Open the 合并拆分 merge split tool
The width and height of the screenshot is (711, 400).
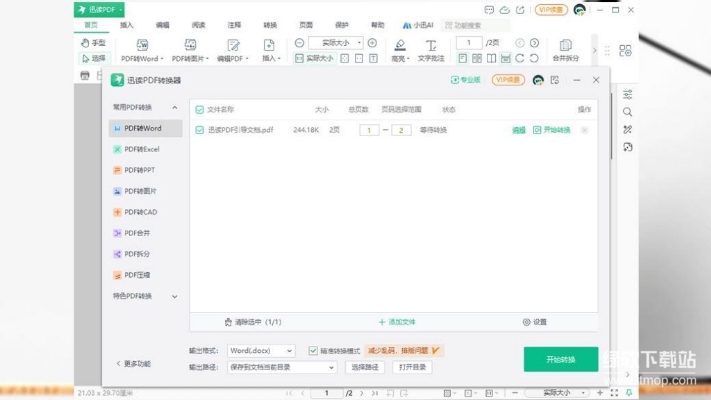click(x=565, y=50)
